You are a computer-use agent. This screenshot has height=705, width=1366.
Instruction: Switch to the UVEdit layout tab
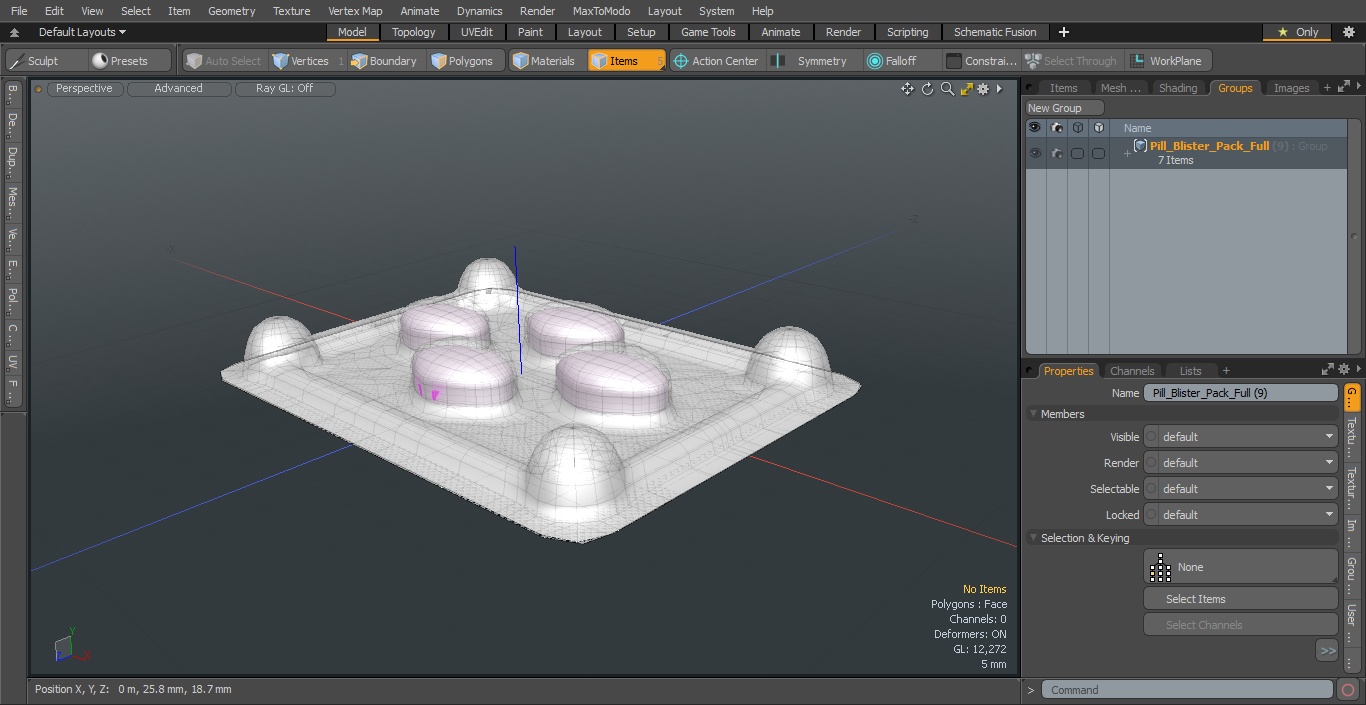pyautogui.click(x=477, y=32)
